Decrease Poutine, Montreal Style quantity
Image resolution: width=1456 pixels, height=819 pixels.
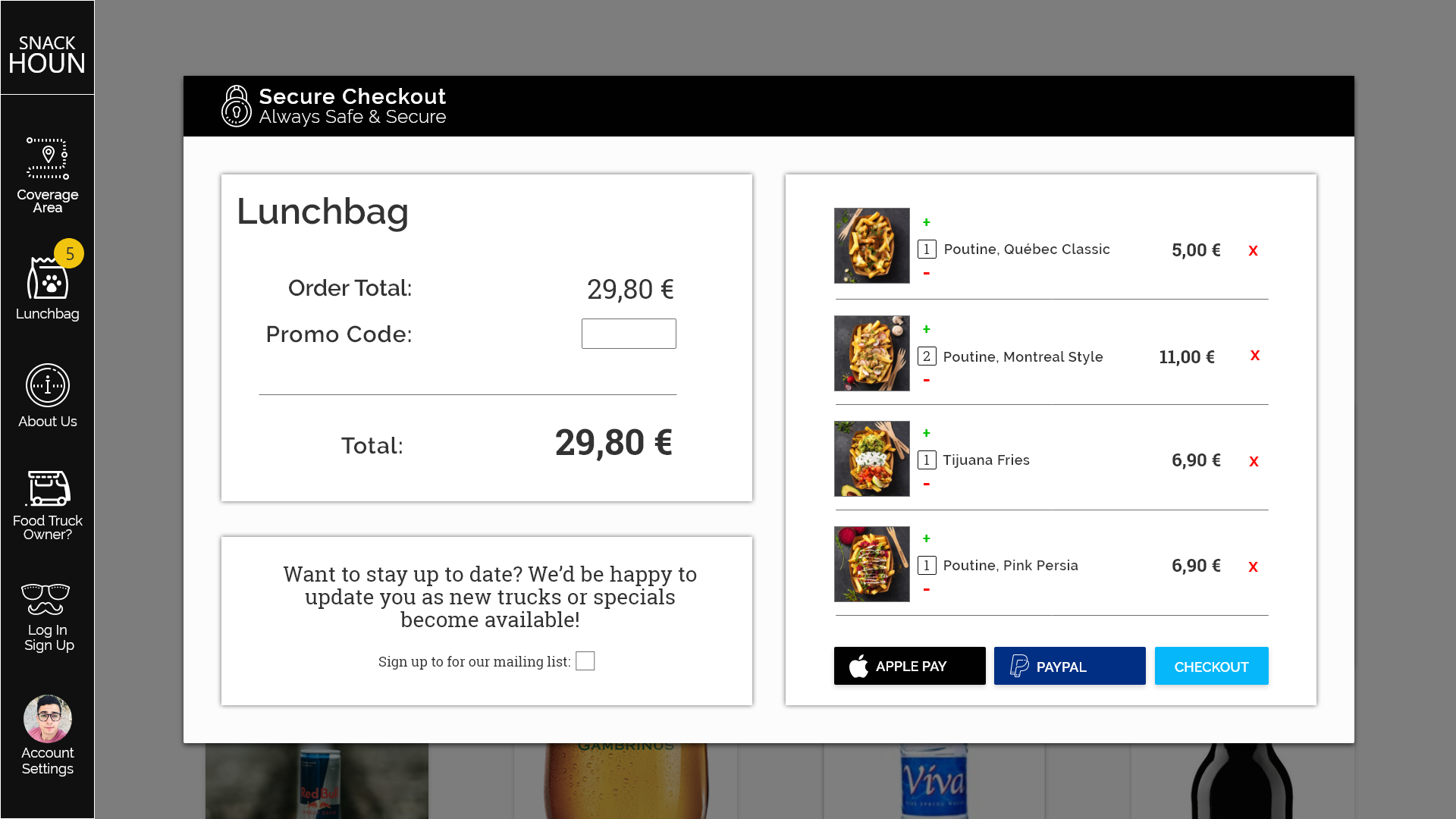click(926, 380)
